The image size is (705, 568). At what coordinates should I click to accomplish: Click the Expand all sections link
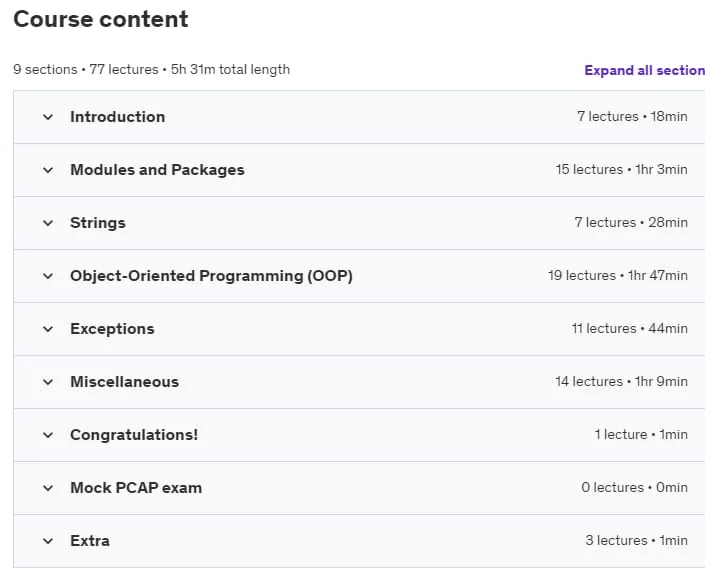coord(644,70)
